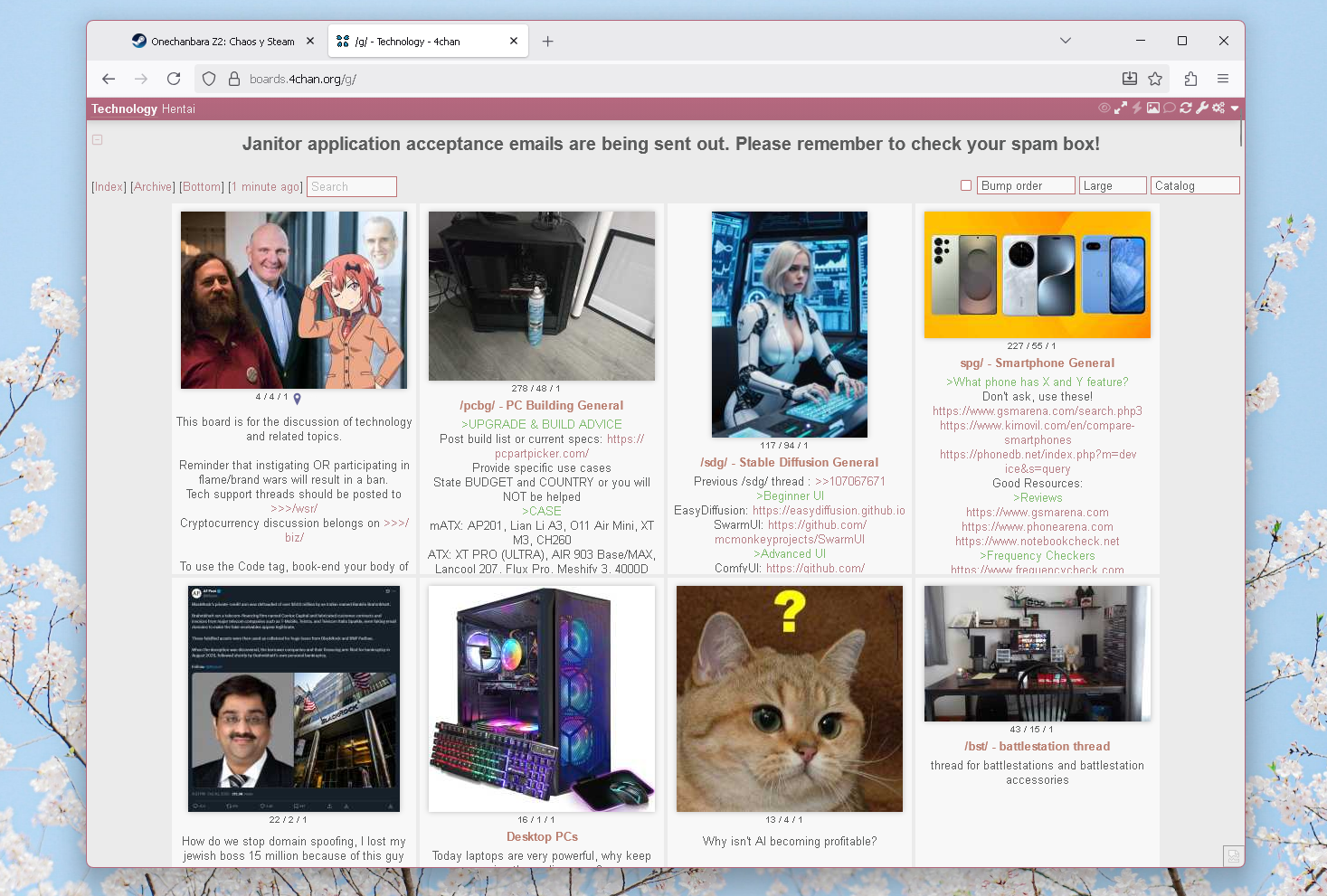Screen dimensions: 1327x896
Task: Open the tracking protection shield icon
Action: (x=209, y=79)
